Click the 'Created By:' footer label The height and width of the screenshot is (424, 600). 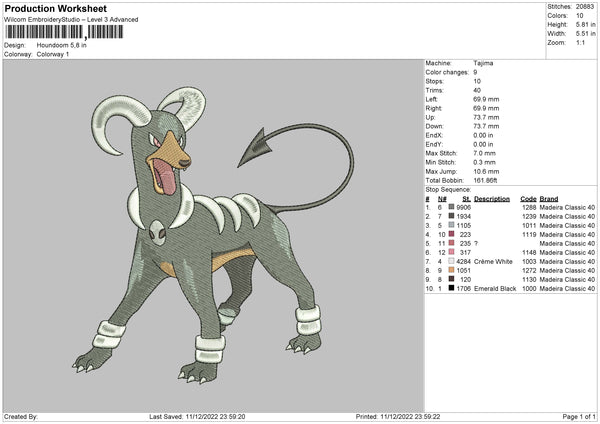(x=21, y=417)
